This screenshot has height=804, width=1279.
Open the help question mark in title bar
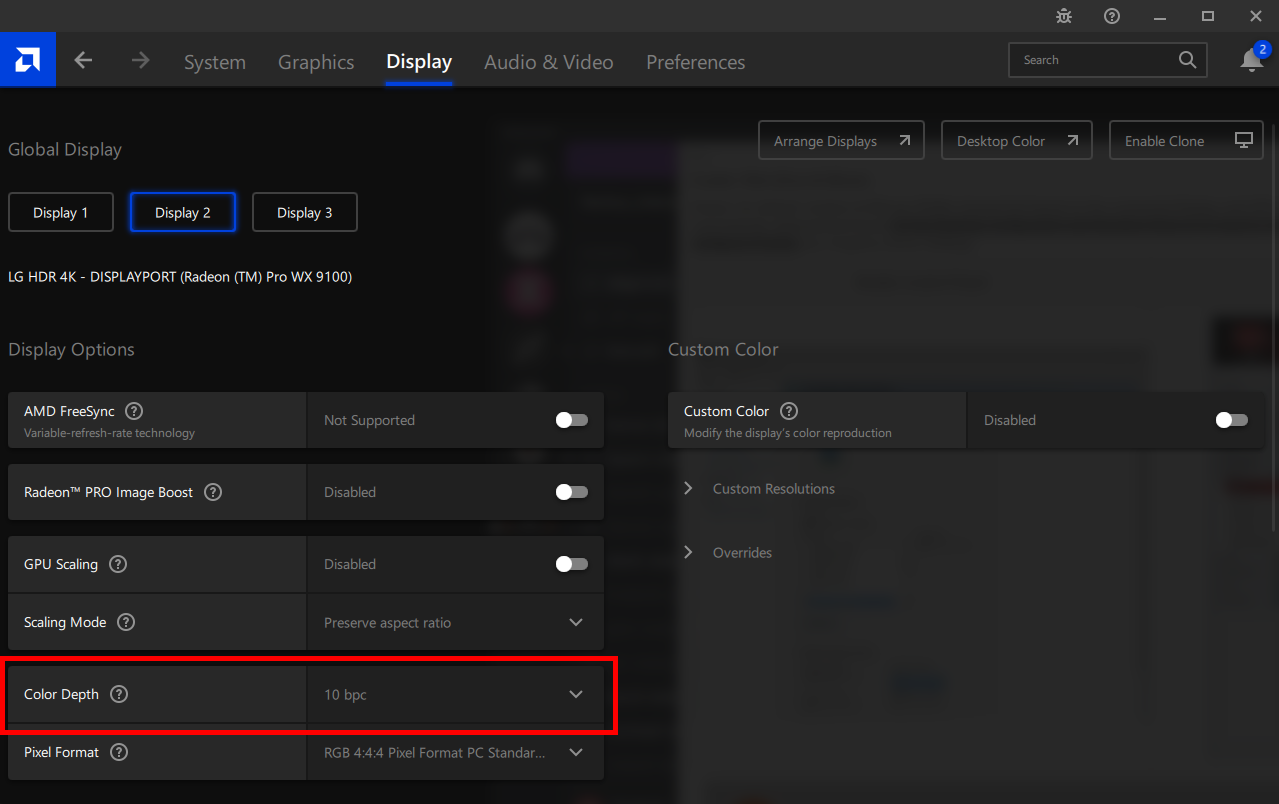(x=1112, y=16)
